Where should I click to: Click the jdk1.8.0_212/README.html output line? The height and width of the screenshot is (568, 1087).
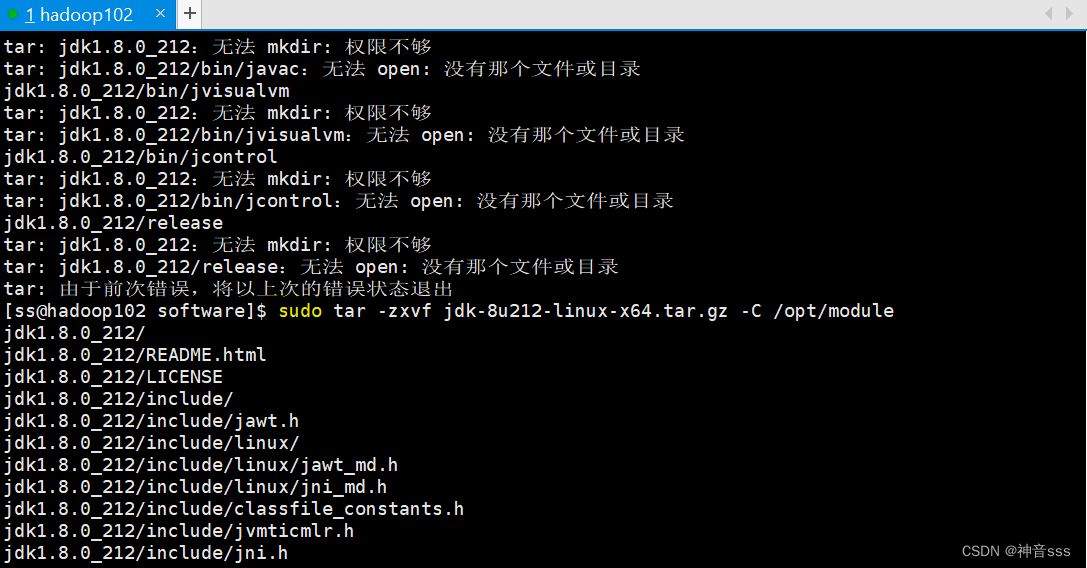pos(135,355)
